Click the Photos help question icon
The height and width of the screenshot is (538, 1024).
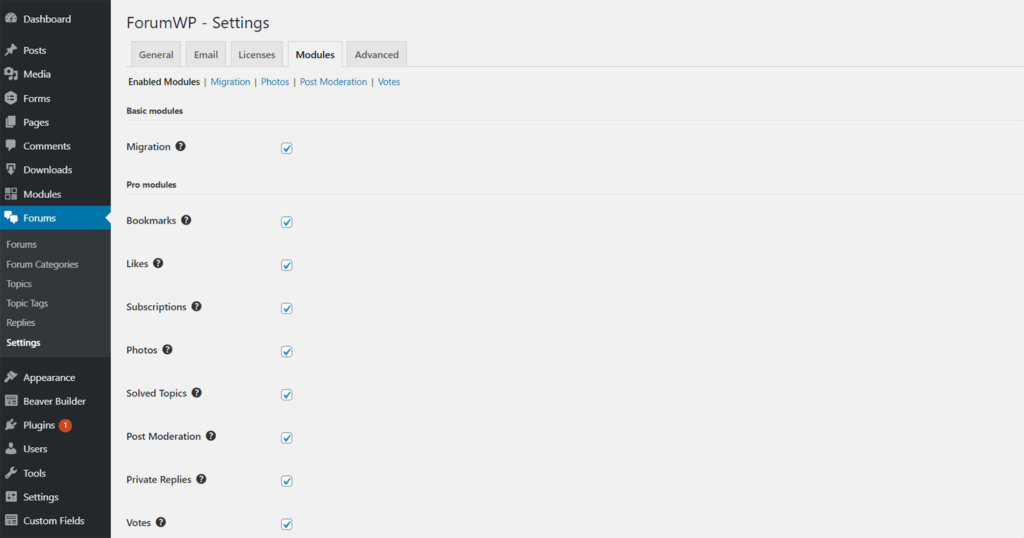(167, 349)
